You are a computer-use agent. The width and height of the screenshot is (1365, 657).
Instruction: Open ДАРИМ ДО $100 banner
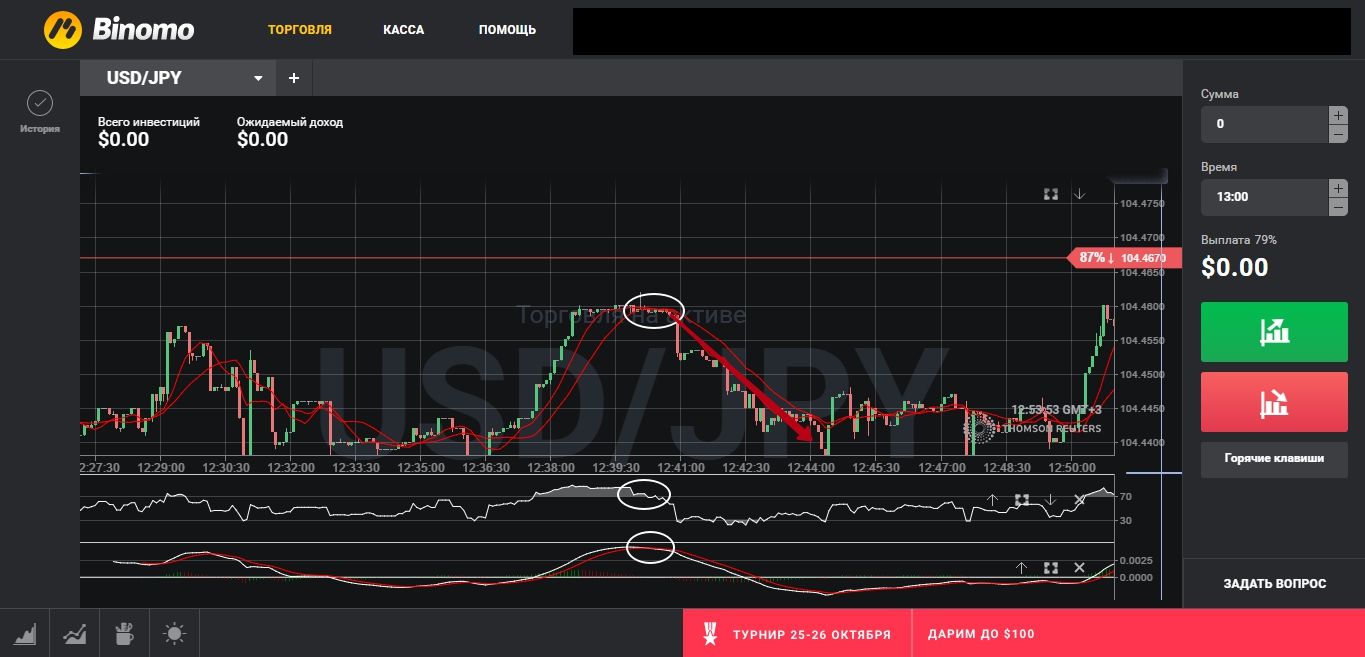pyautogui.click(x=981, y=634)
